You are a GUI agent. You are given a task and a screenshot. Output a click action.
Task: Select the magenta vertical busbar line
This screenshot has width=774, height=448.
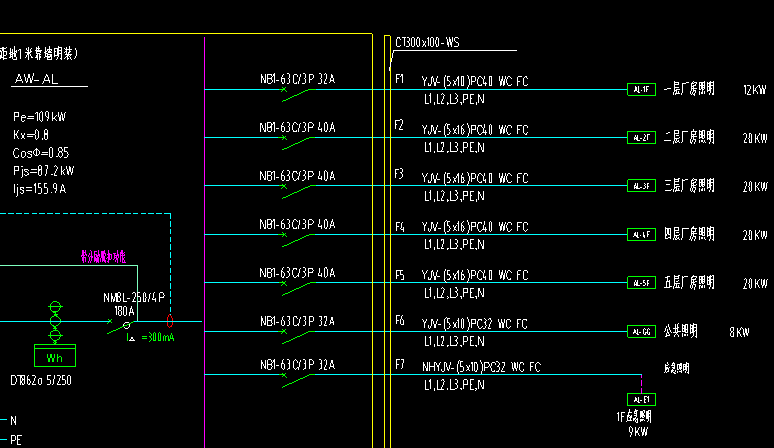(204, 242)
